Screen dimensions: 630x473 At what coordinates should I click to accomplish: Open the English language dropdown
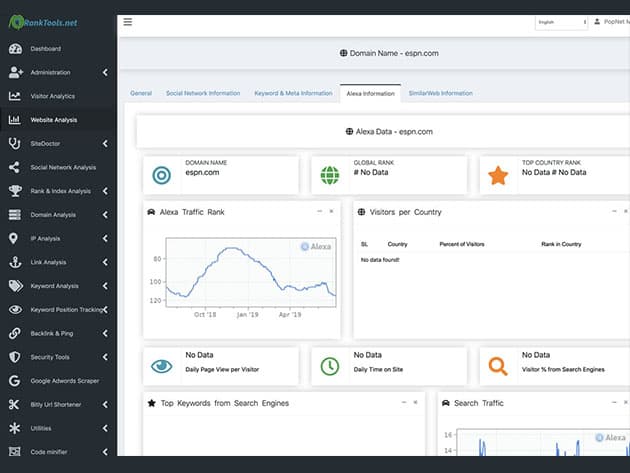pos(561,22)
